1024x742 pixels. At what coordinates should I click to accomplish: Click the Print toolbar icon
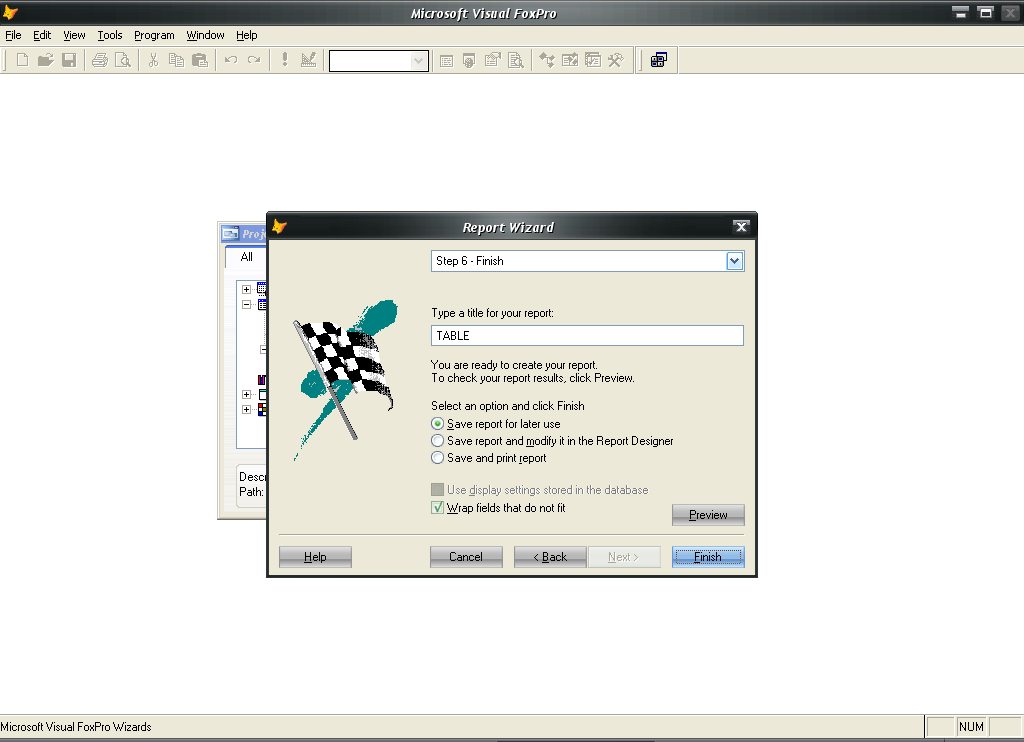coord(99,61)
